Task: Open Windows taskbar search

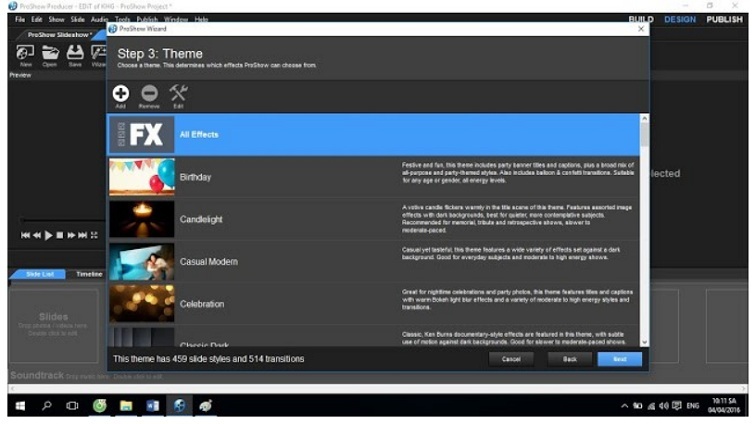Action: tap(47, 406)
